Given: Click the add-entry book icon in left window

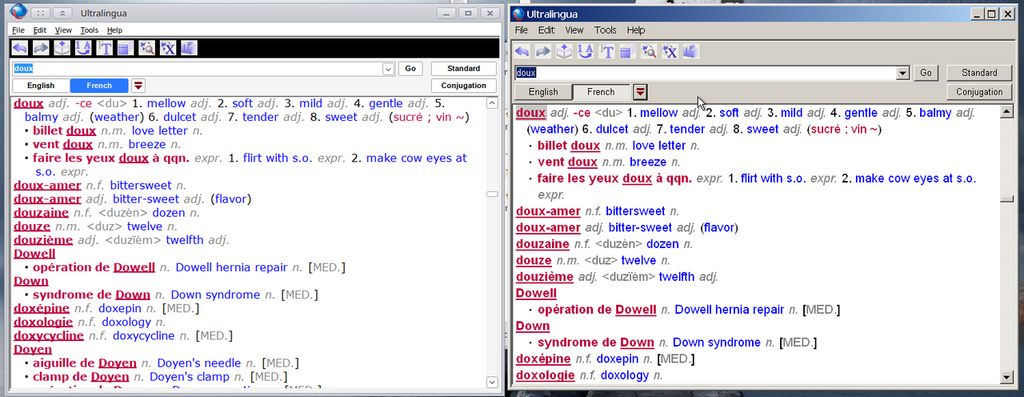Looking at the screenshot, I should pos(62,48).
